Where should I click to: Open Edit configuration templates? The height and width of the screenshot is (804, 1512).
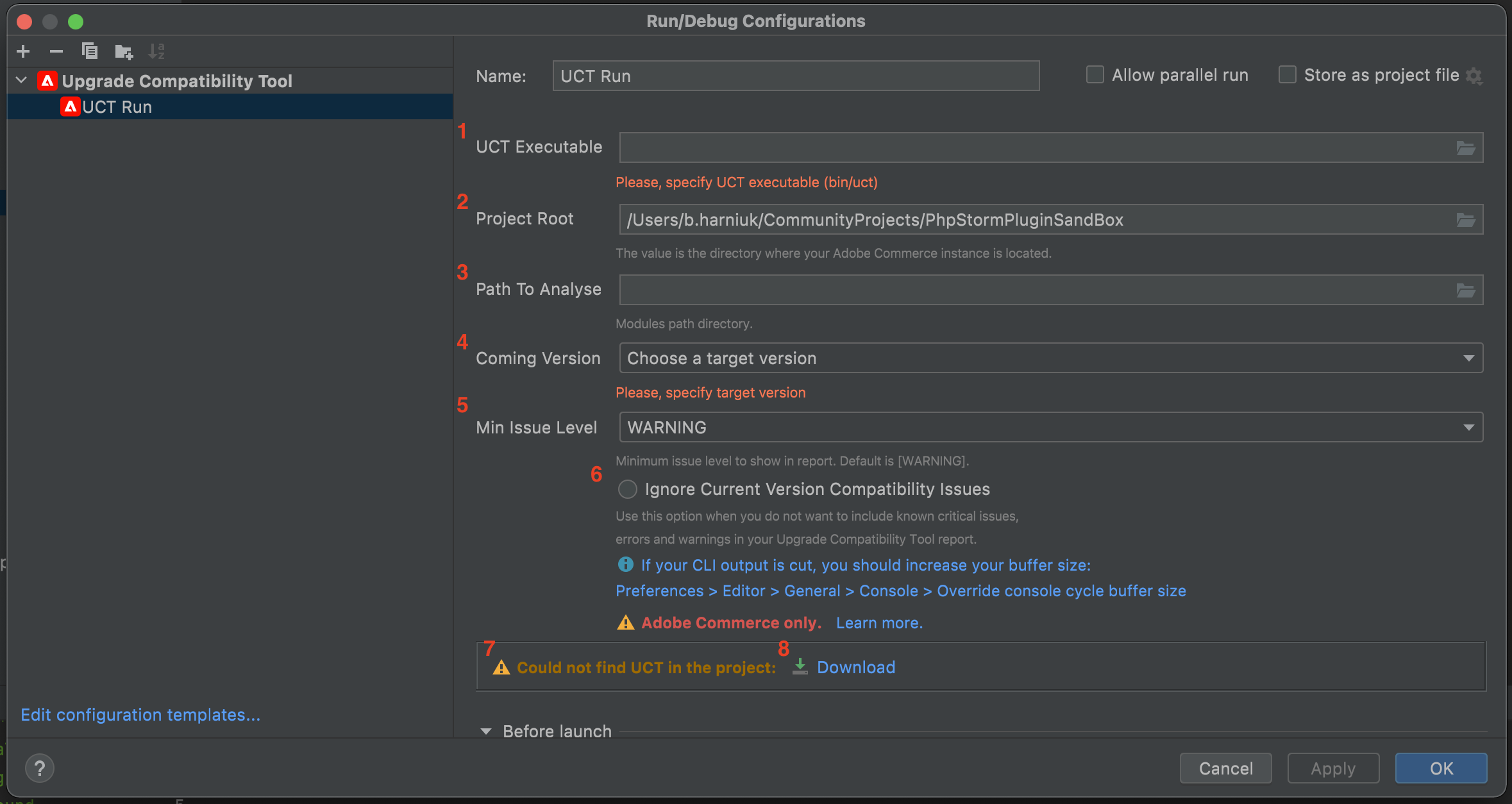[x=140, y=714]
